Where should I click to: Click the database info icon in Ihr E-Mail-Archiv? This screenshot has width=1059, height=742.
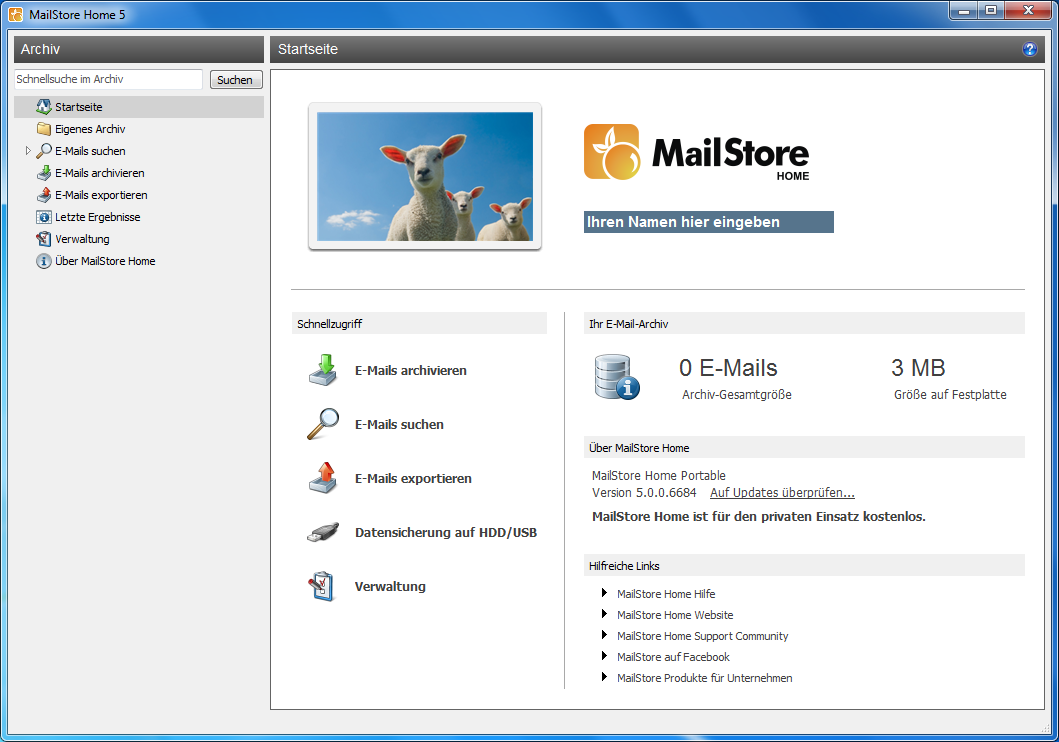(617, 377)
